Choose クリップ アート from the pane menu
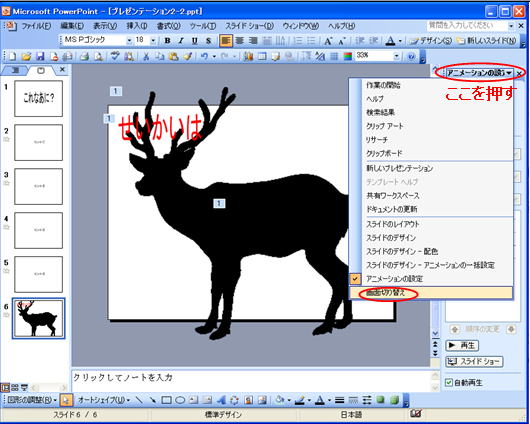The image size is (530, 424). tap(431, 126)
